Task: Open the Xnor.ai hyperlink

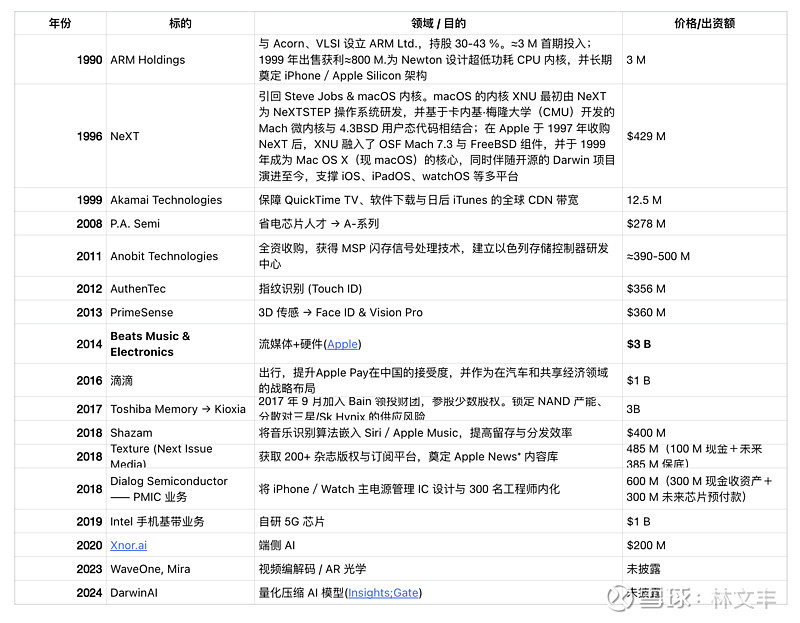Action: (129, 545)
